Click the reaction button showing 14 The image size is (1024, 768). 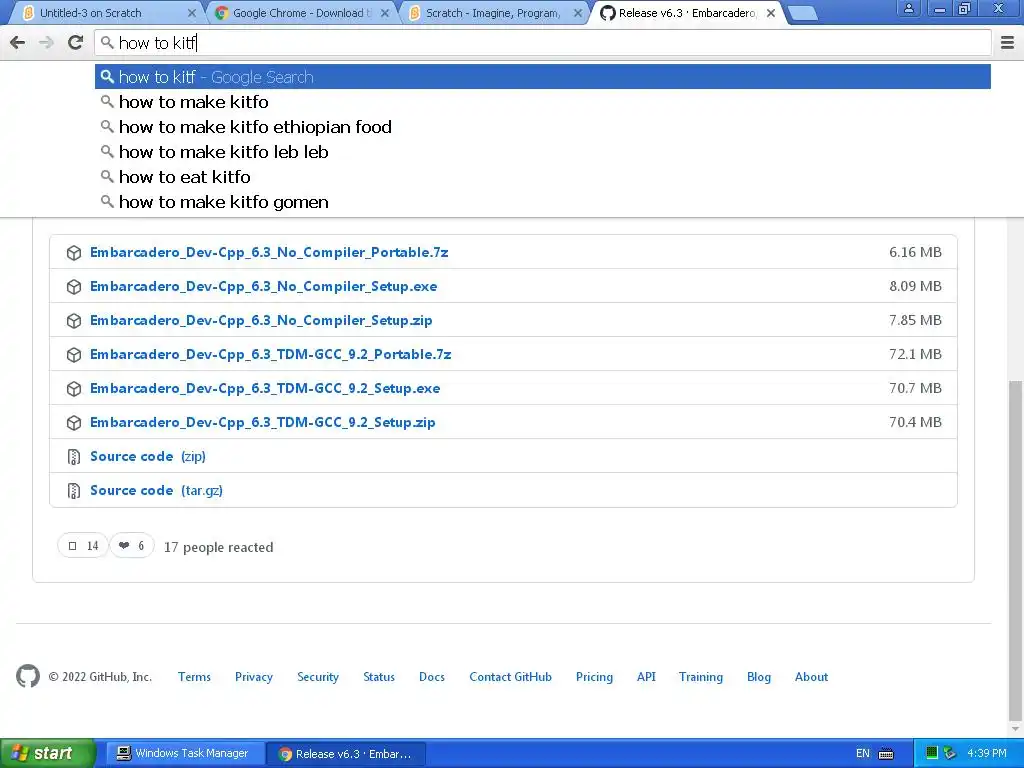coord(83,546)
